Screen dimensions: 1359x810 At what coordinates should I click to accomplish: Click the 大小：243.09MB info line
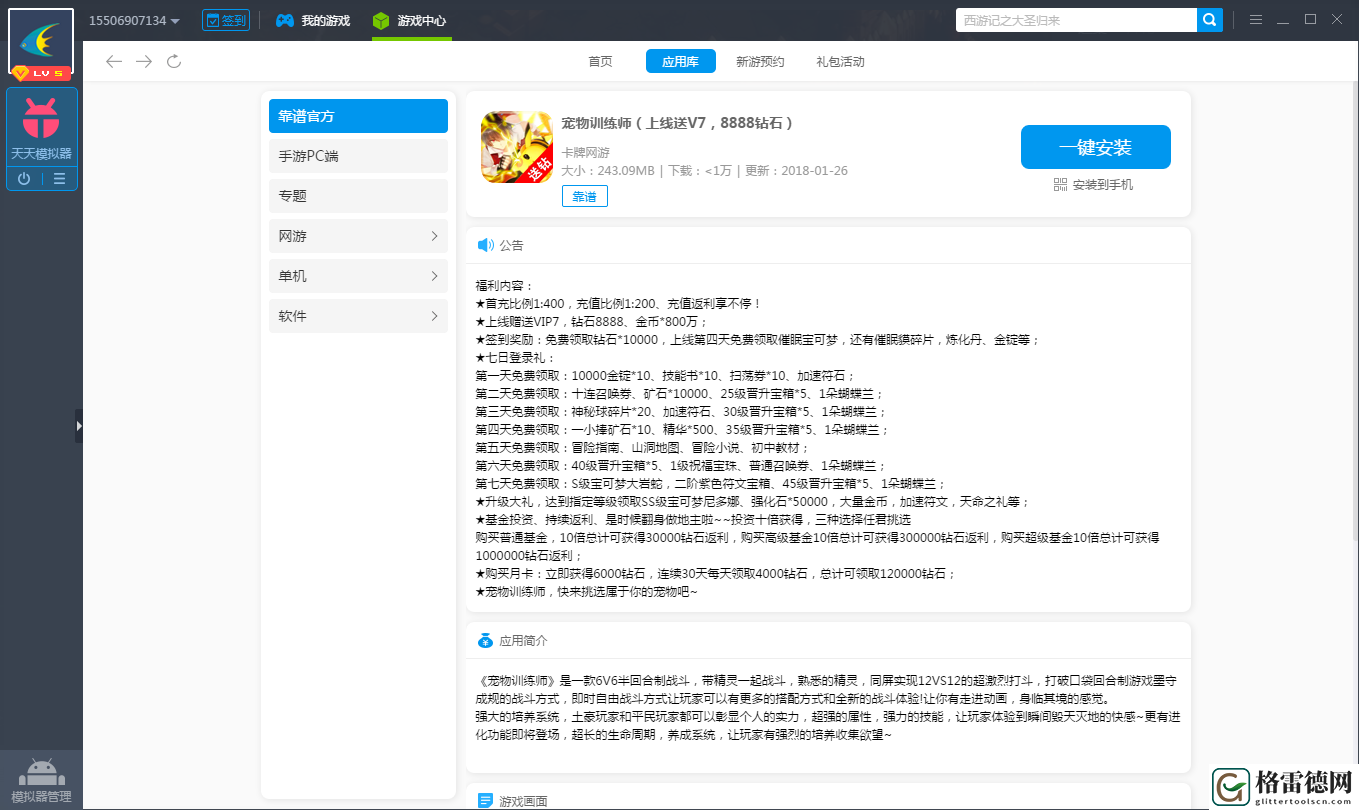(608, 171)
